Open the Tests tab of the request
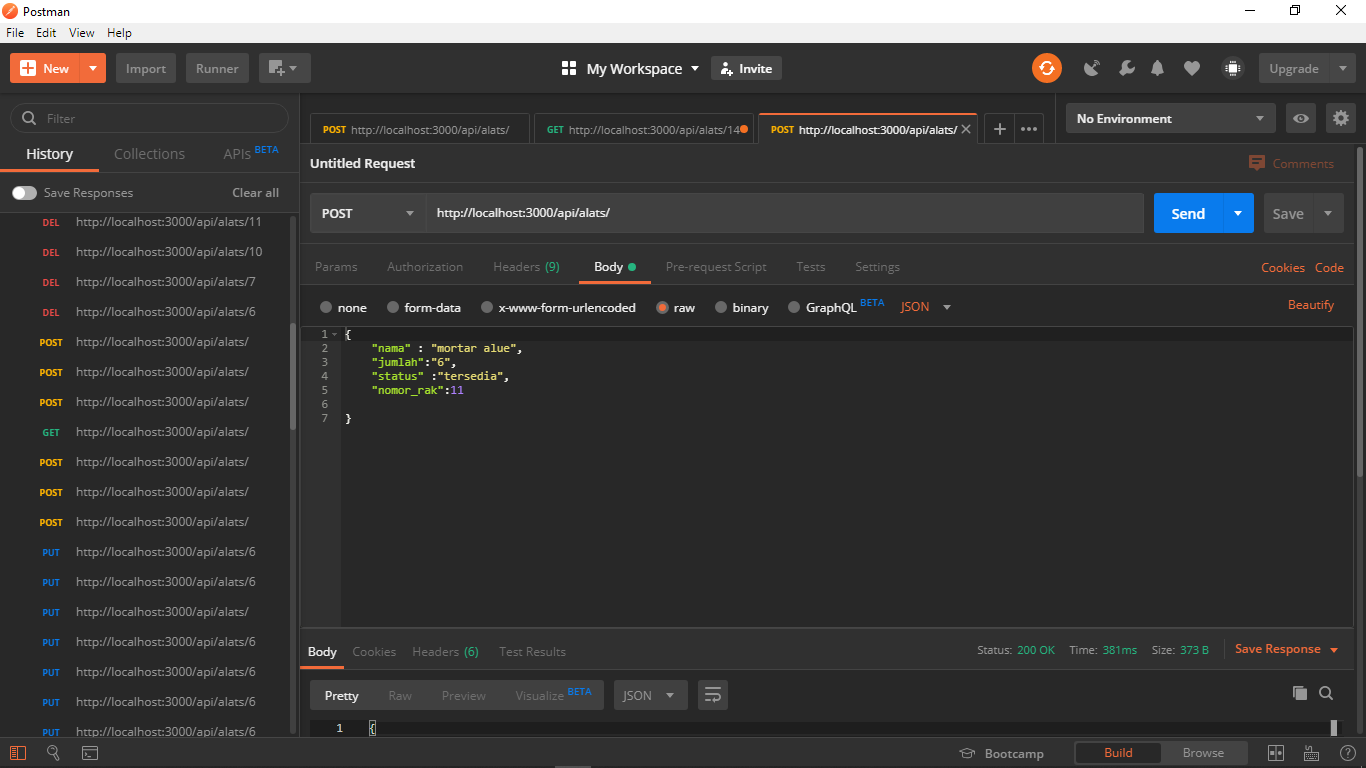 coord(810,267)
